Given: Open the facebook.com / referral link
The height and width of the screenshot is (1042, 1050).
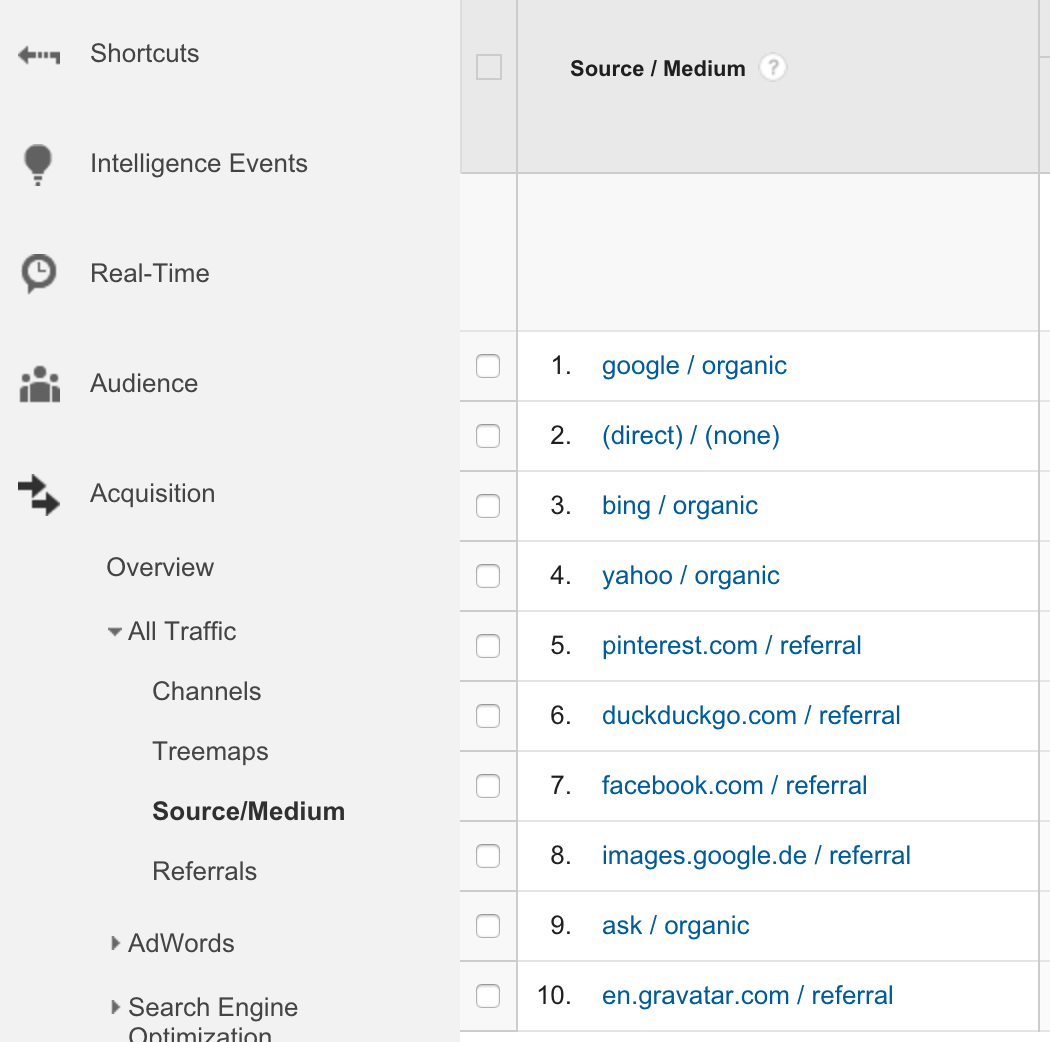Looking at the screenshot, I should pos(735,786).
